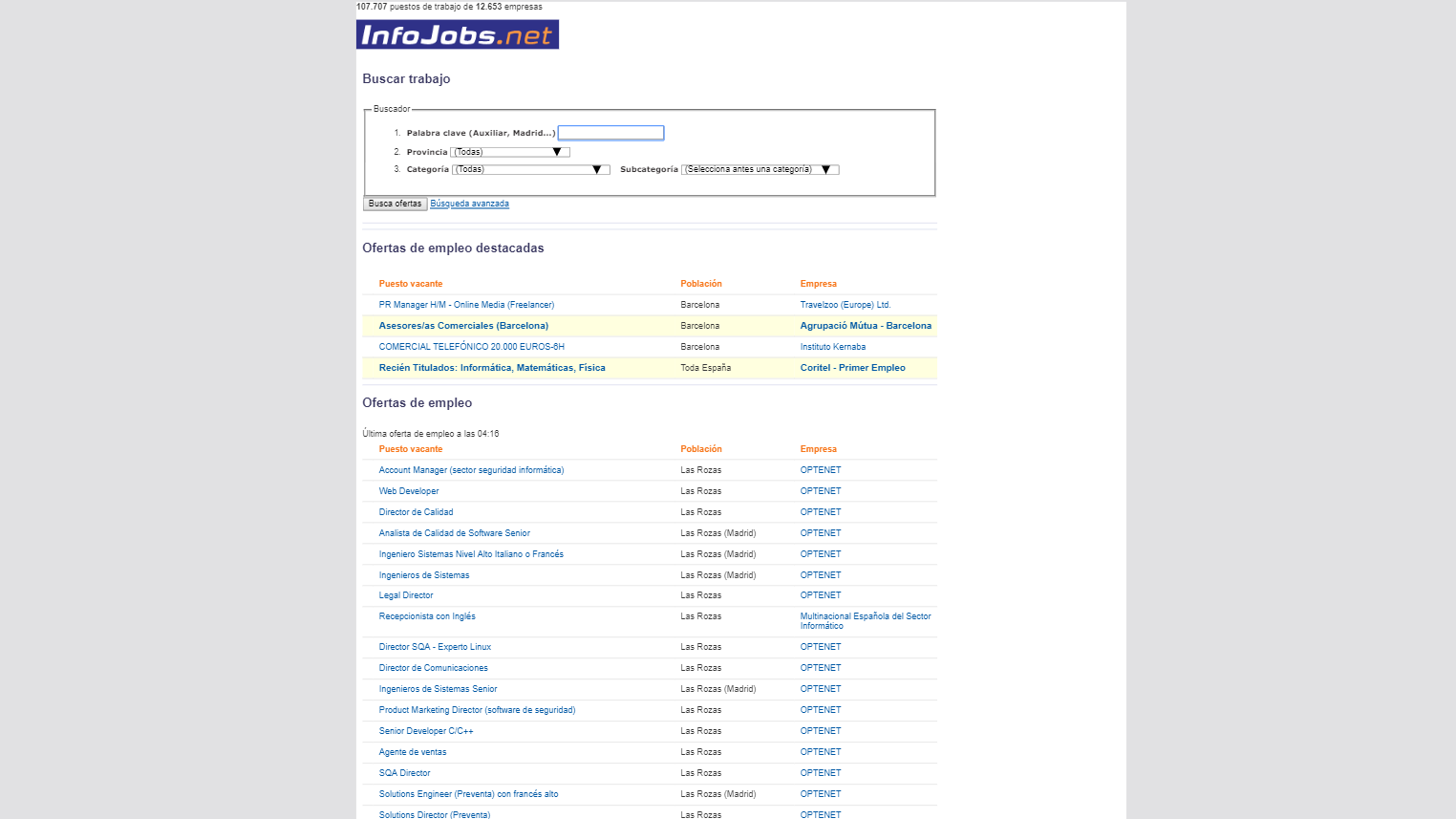This screenshot has width=1456, height=819.
Task: Open Asesores/as Comerciales (Barcelona) offer
Action: pyautogui.click(x=463, y=326)
